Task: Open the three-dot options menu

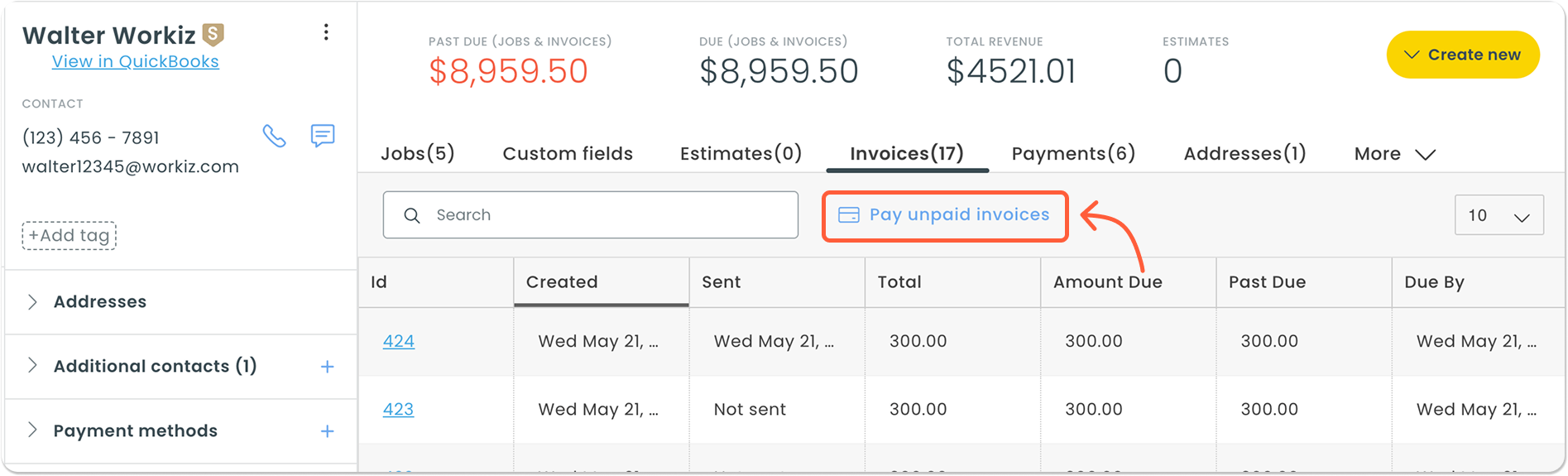Action: pyautogui.click(x=326, y=32)
